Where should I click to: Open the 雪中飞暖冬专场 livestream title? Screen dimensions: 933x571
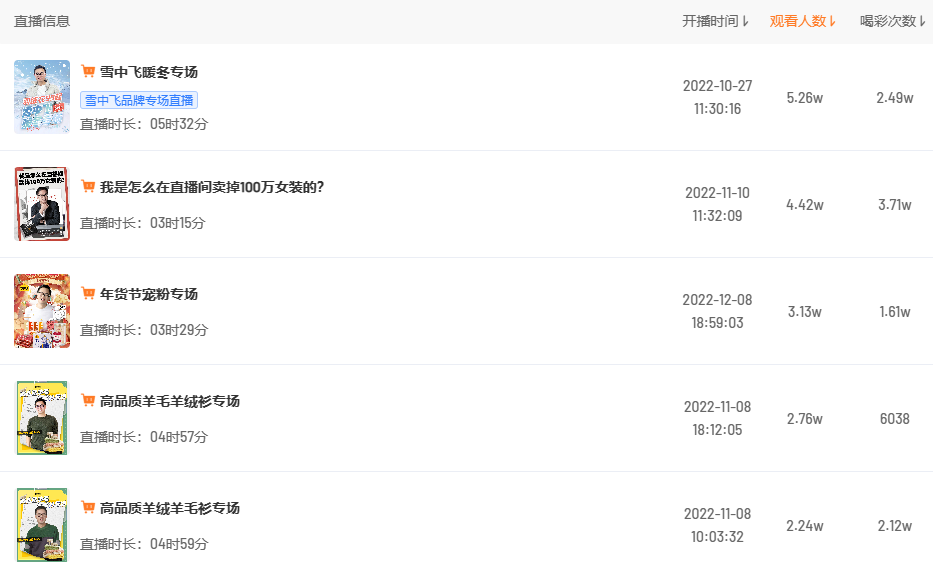pyautogui.click(x=149, y=72)
